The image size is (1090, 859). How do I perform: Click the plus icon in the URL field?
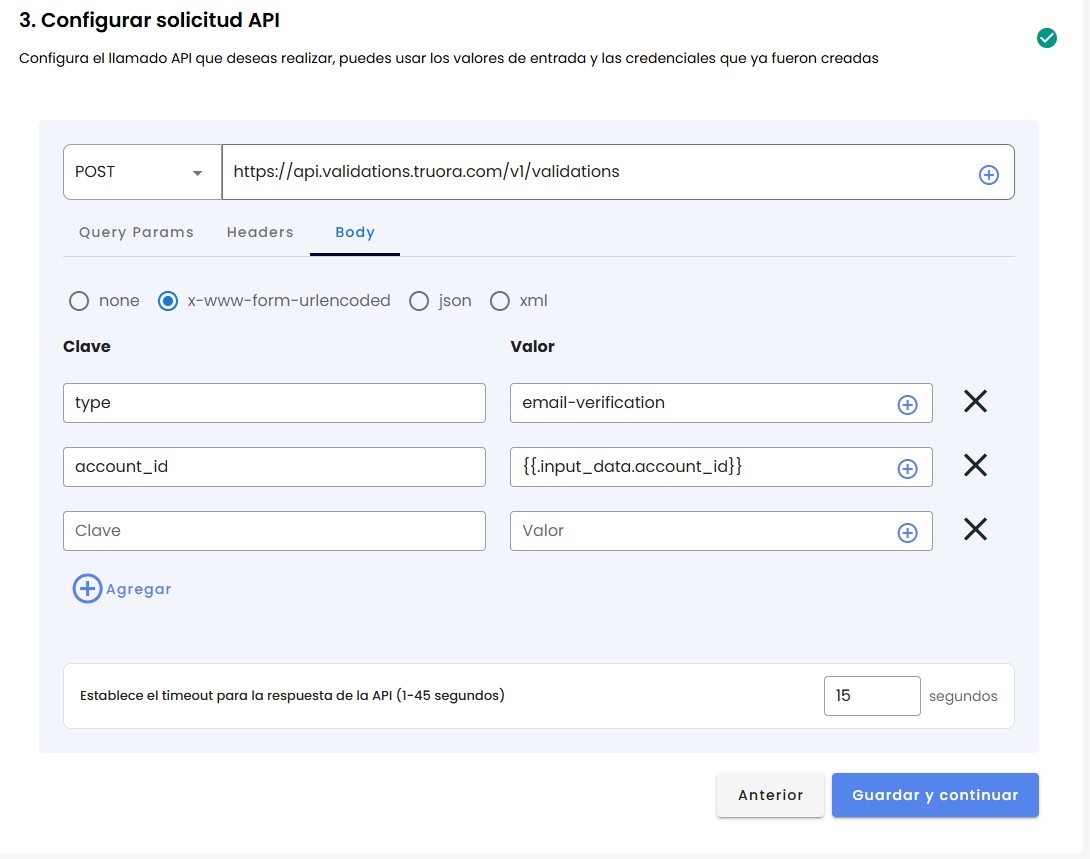pos(988,175)
